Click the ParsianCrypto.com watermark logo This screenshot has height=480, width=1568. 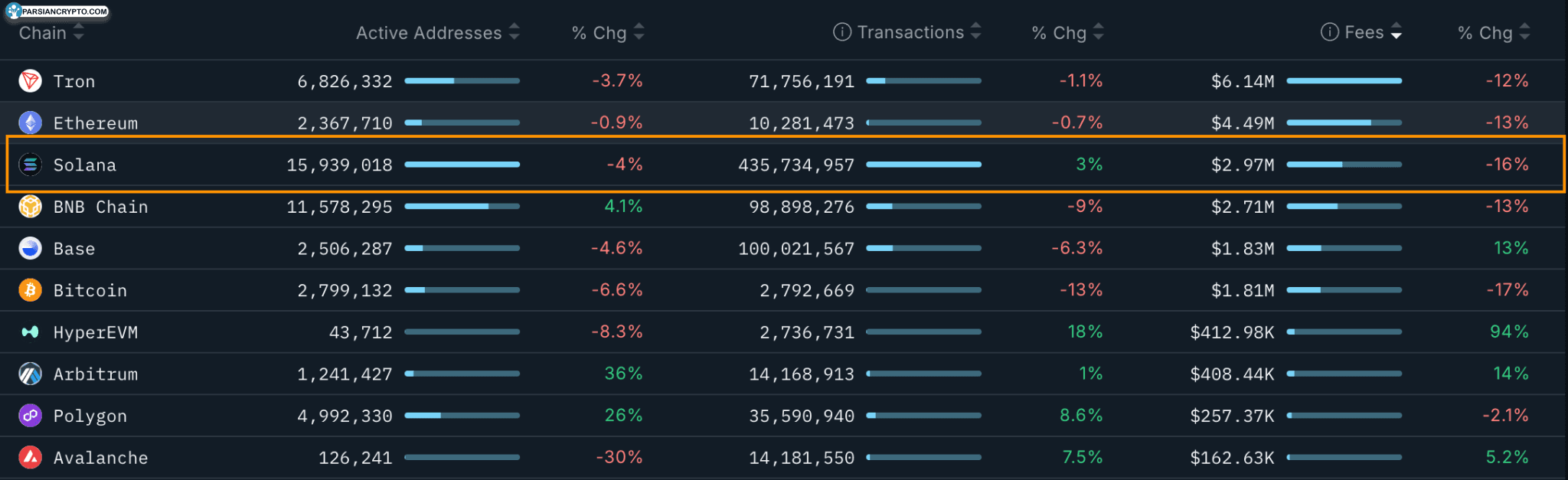tap(57, 11)
